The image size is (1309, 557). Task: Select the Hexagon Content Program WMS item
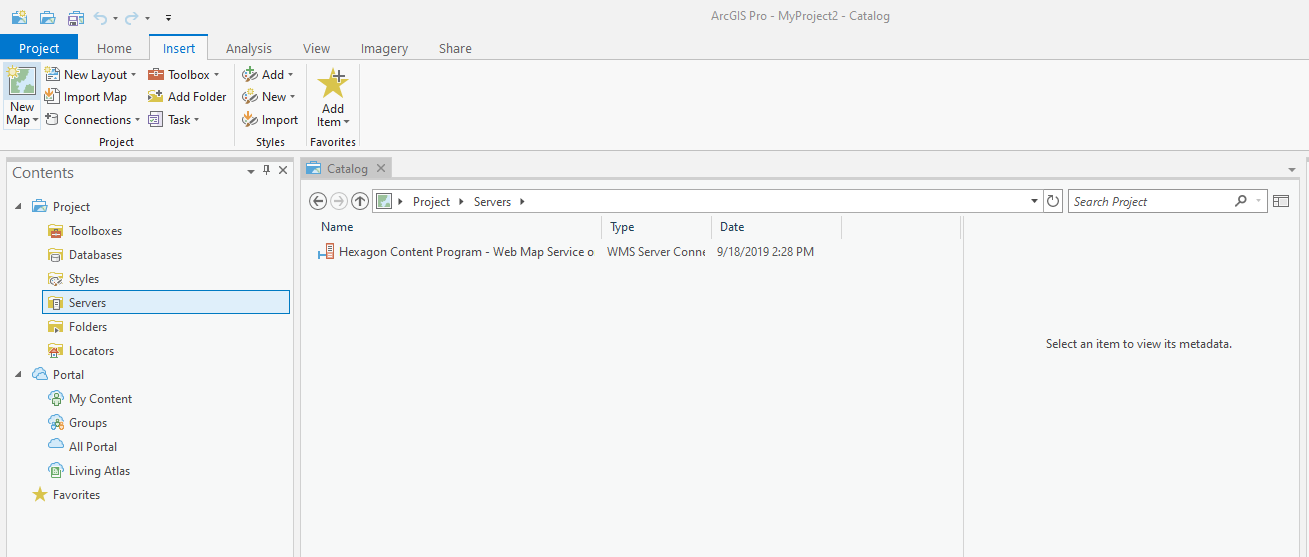pos(466,252)
